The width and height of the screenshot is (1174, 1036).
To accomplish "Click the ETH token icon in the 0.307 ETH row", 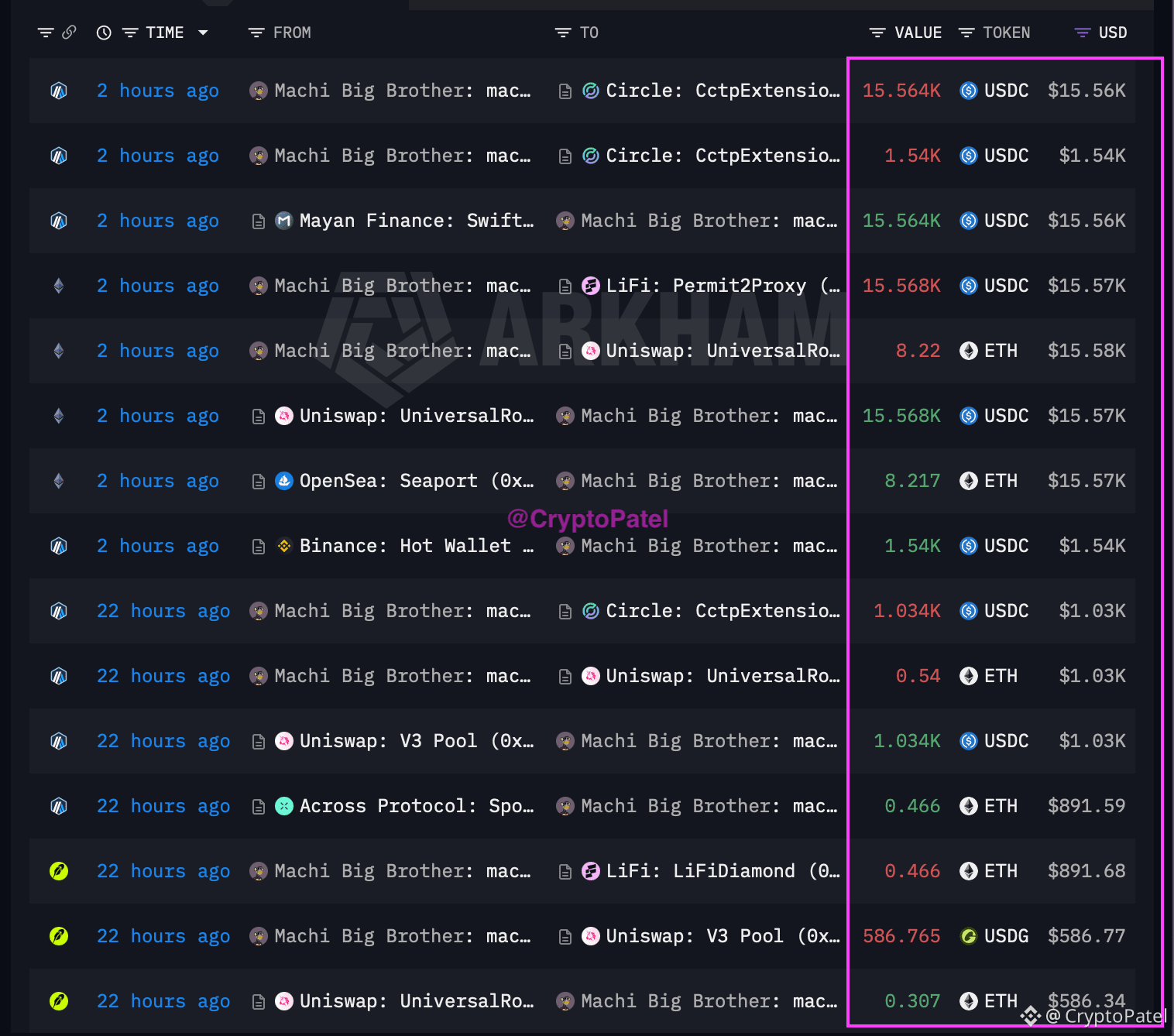I will click(x=969, y=1001).
